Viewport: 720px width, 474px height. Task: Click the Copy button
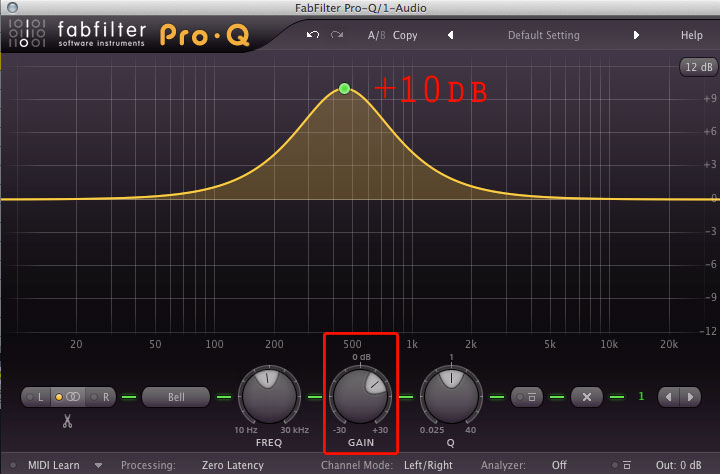click(405, 35)
